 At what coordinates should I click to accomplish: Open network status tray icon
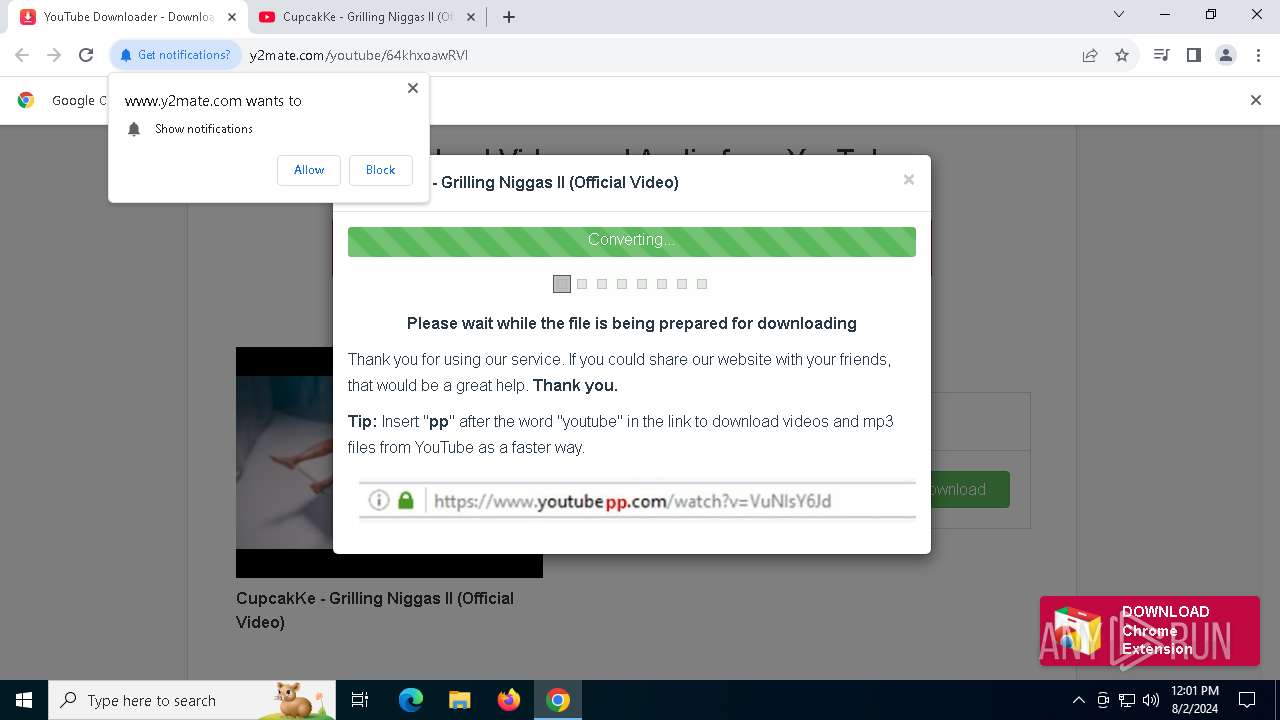point(1127,700)
